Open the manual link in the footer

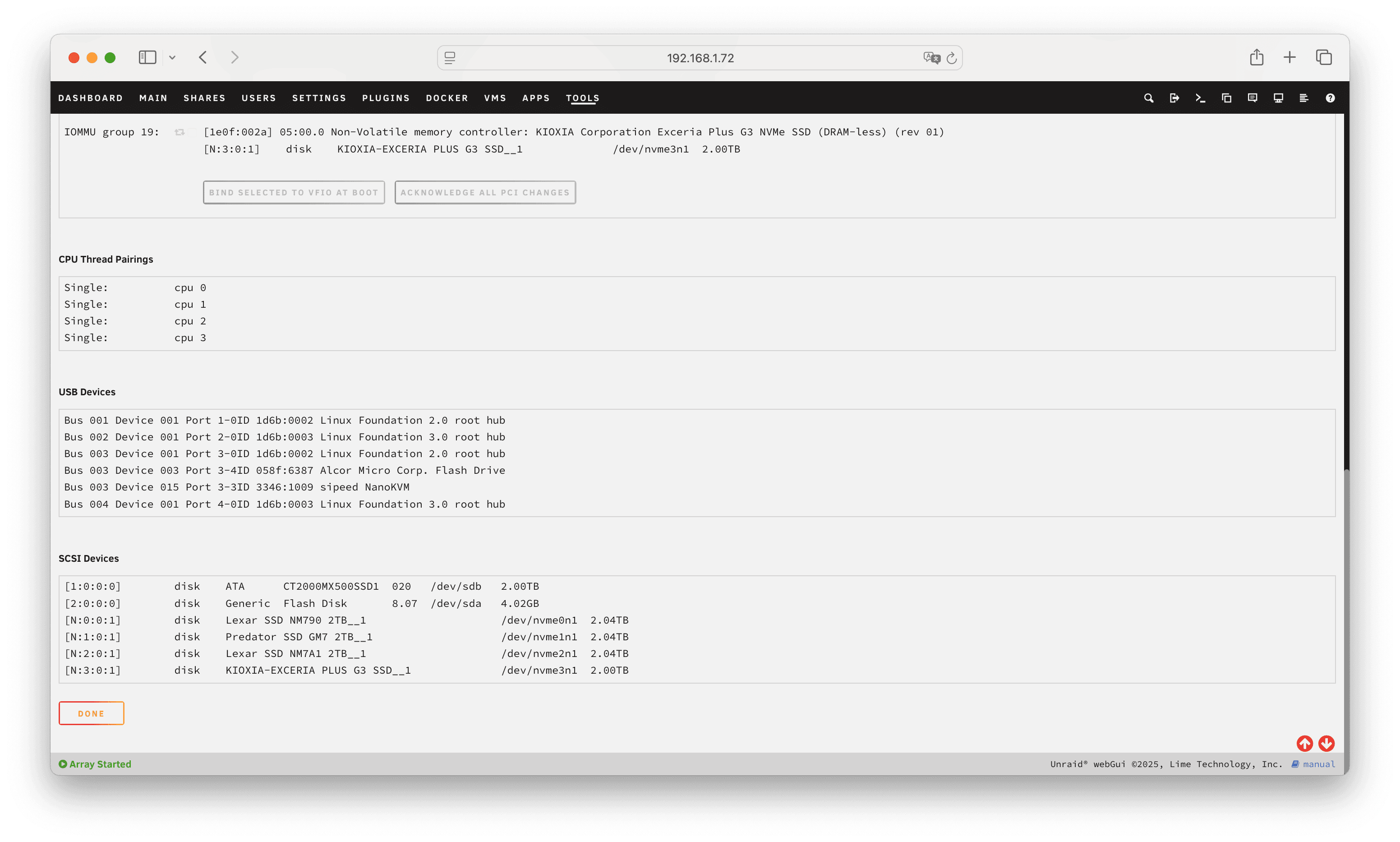click(1318, 764)
